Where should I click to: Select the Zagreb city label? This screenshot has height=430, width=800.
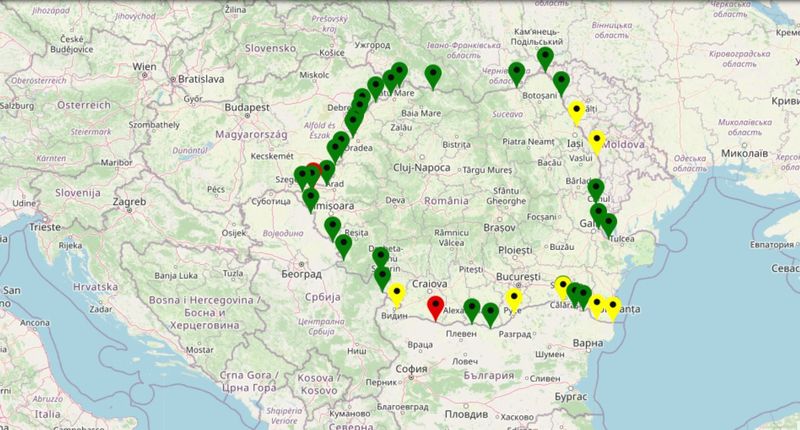[129, 202]
